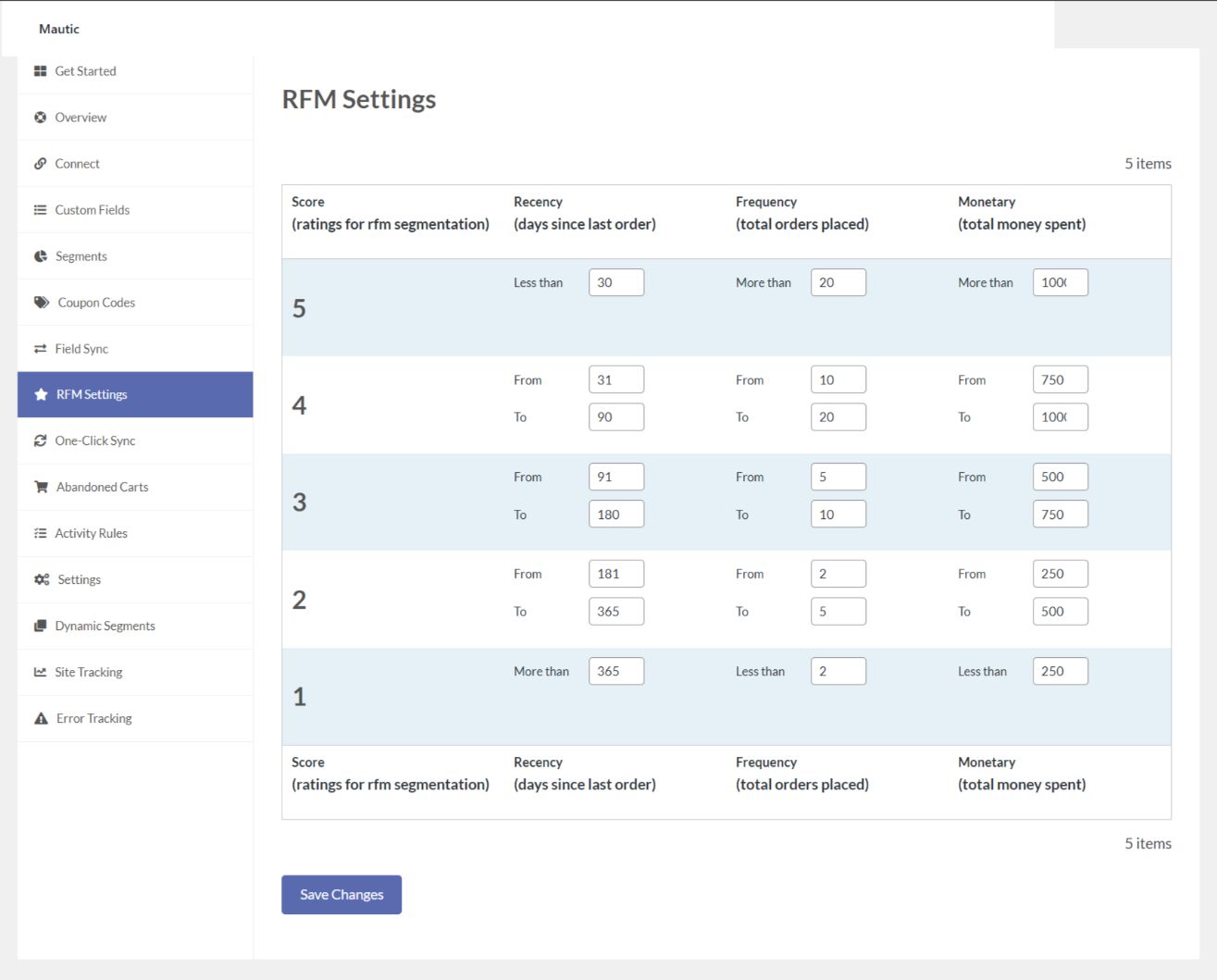Focus score 3 Frequency To field
The image size is (1217, 980).
tap(838, 514)
